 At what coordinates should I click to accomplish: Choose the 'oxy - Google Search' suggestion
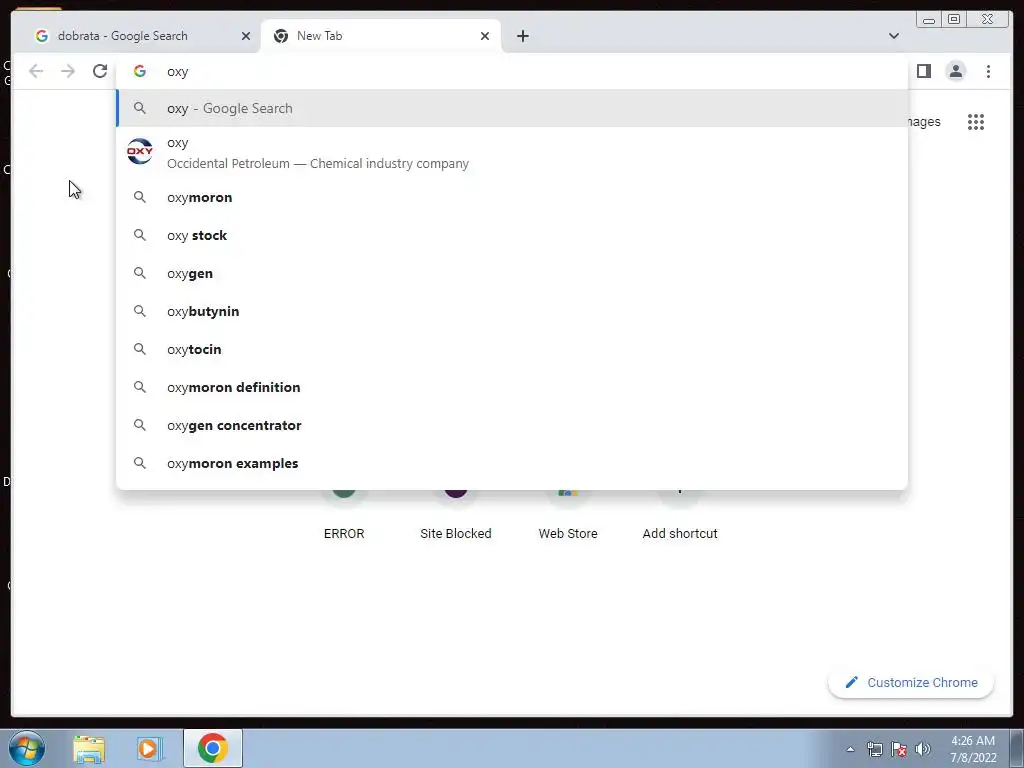pyautogui.click(x=512, y=108)
